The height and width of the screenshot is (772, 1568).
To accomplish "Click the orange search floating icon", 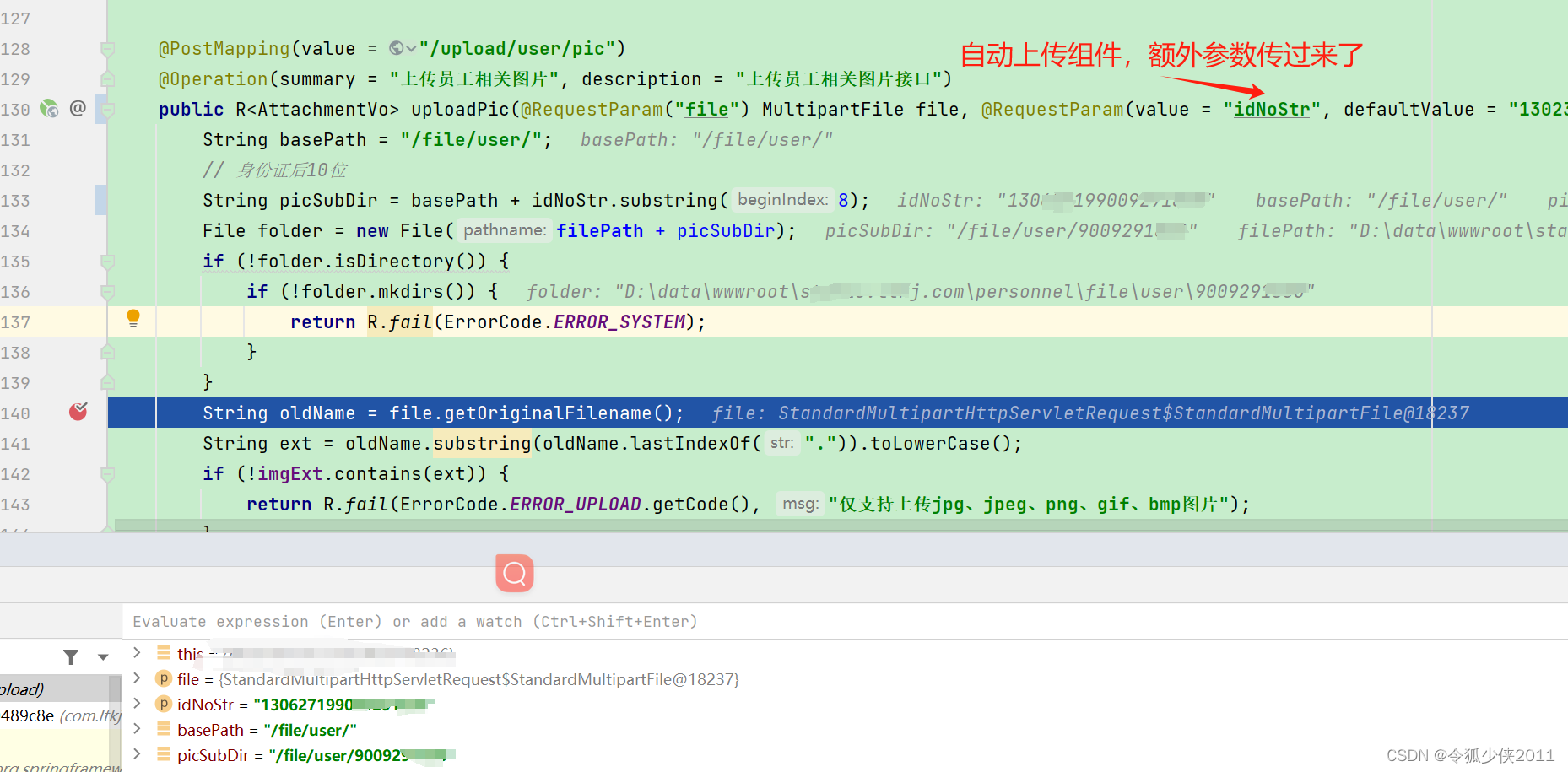I will [515, 574].
